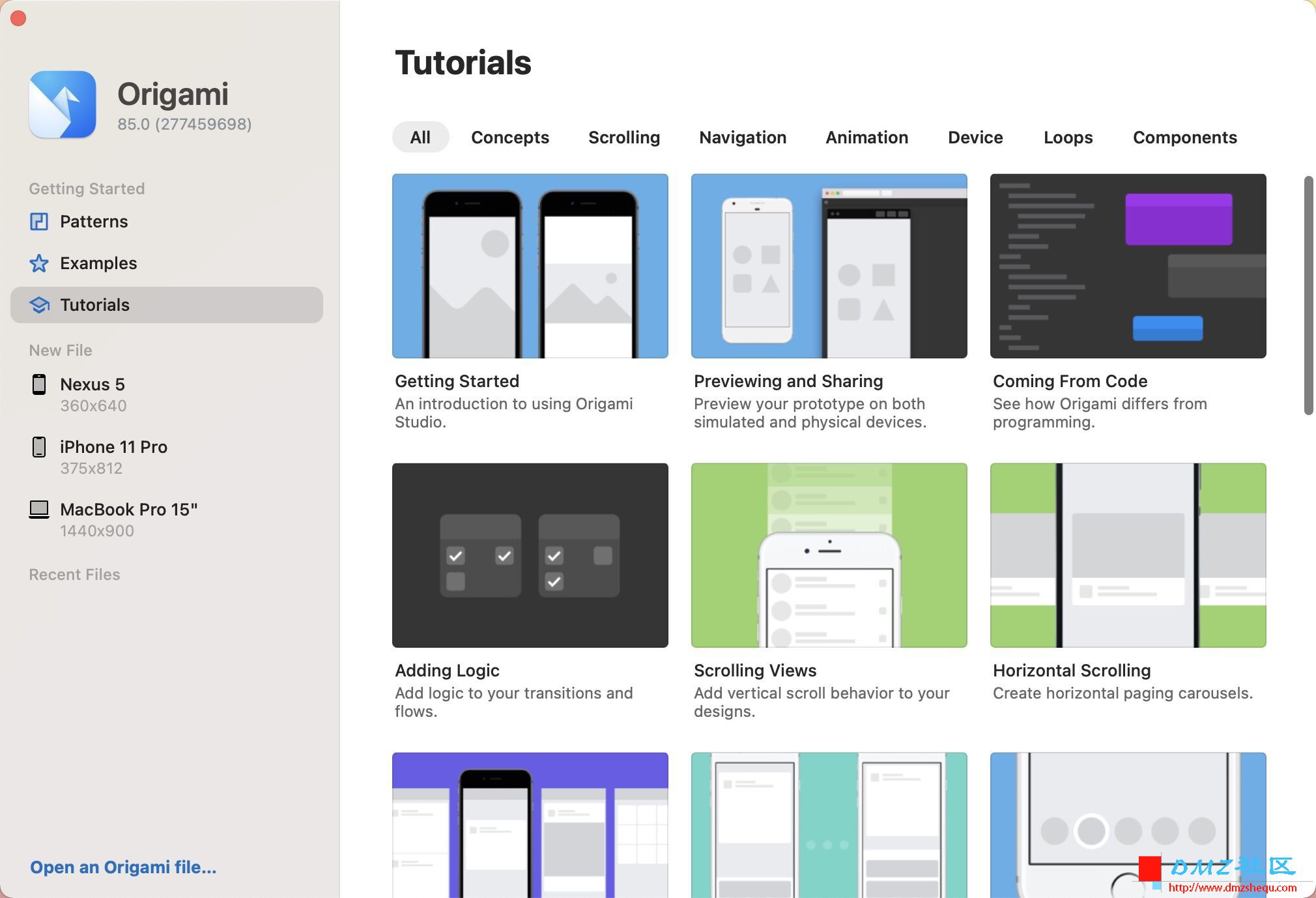This screenshot has width=1316, height=898.
Task: Switch to the Navigation tab
Action: pyautogui.click(x=743, y=138)
